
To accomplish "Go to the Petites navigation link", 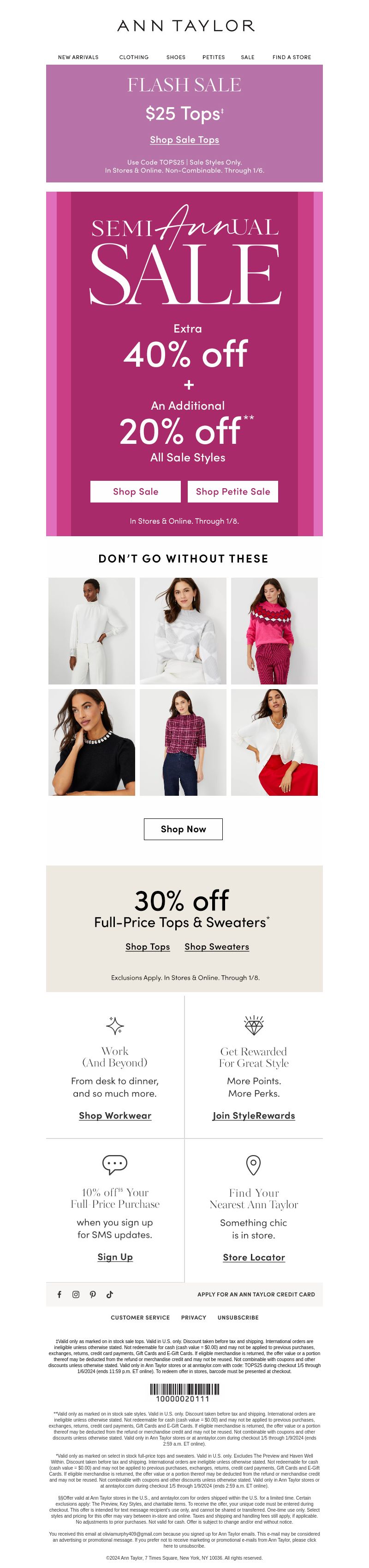I will click(x=214, y=57).
